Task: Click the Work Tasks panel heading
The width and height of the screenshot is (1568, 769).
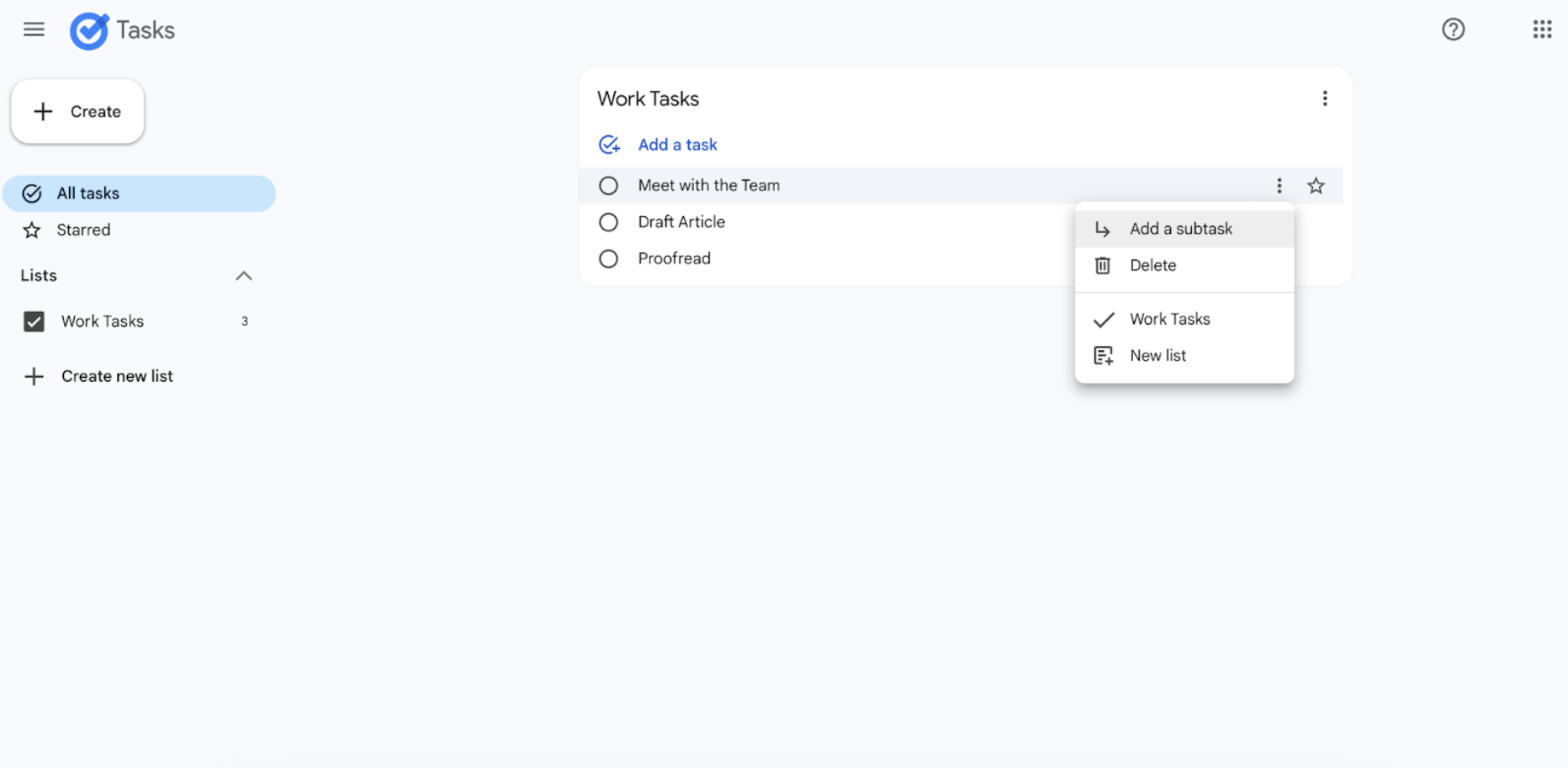Action: coord(648,99)
